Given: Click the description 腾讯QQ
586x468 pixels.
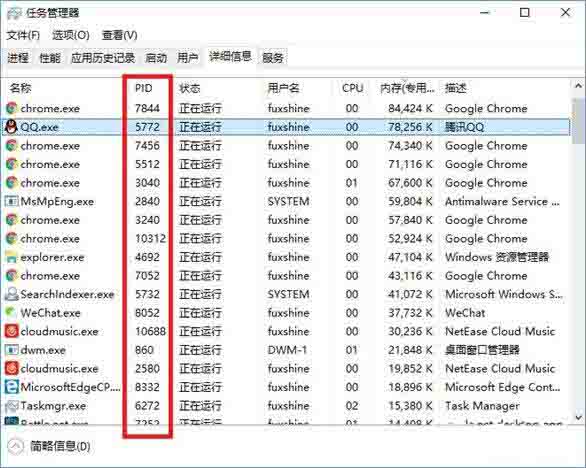Looking at the screenshot, I should tap(465, 127).
